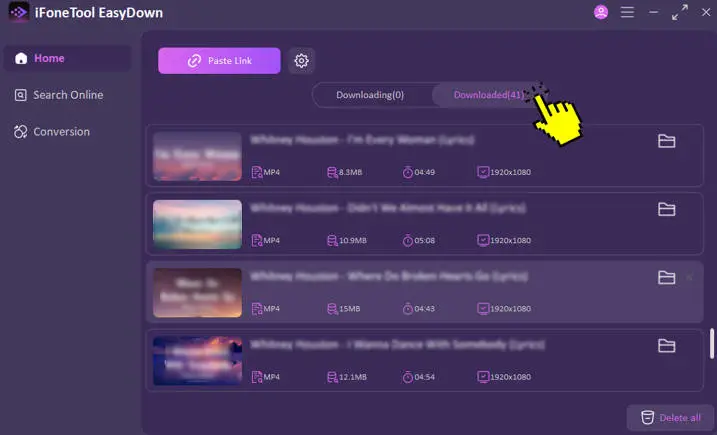This screenshot has height=435, width=717.
Task: Click thumbnail of I Wanna Dance With Somebody
Action: [x=197, y=360]
